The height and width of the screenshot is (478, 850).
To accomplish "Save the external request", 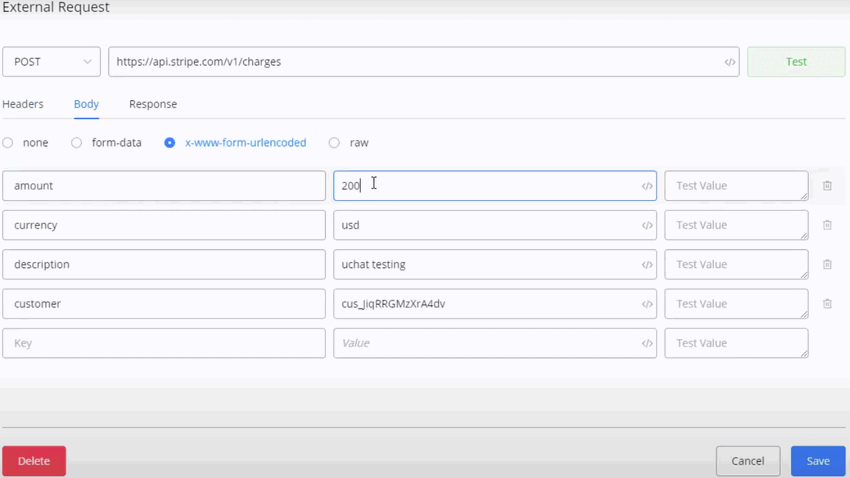I will [x=817, y=461].
